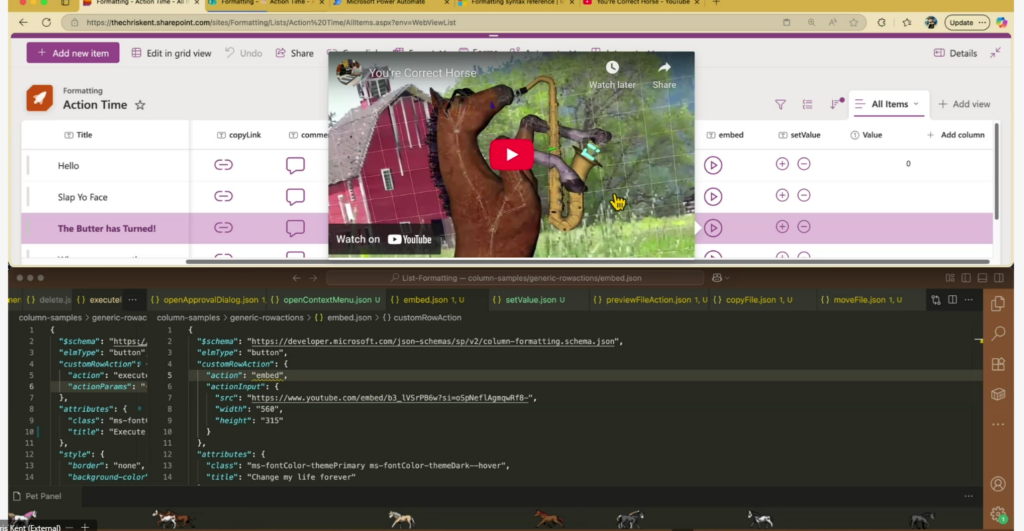Click the browser refresh icon

click(x=46, y=22)
